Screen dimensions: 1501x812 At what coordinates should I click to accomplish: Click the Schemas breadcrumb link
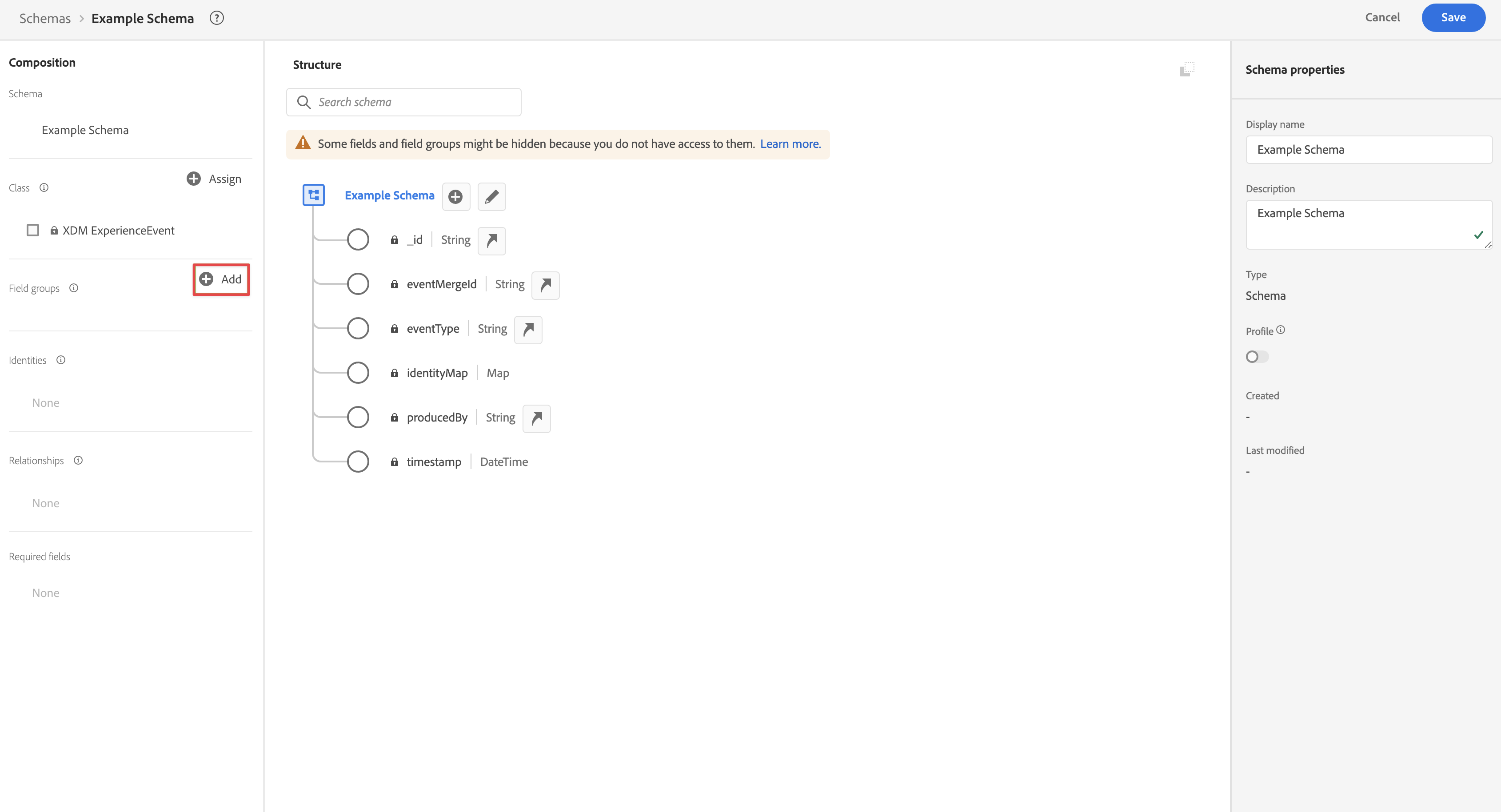pos(45,18)
